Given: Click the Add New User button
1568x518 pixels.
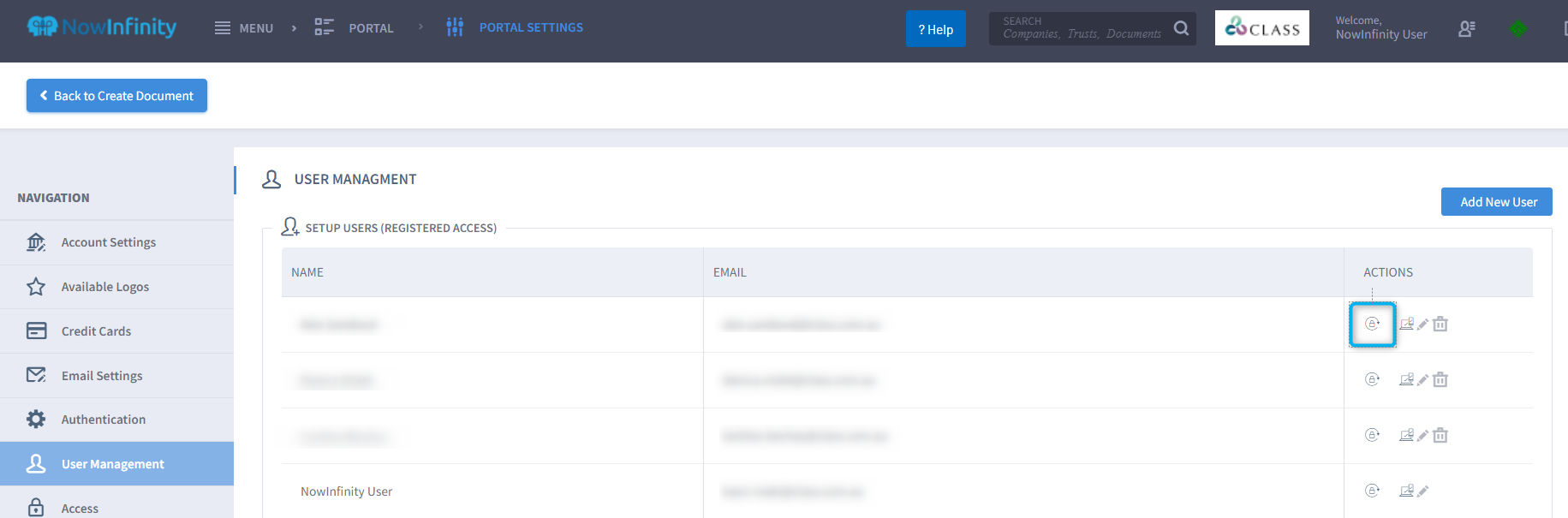Looking at the screenshot, I should pyautogui.click(x=1496, y=202).
